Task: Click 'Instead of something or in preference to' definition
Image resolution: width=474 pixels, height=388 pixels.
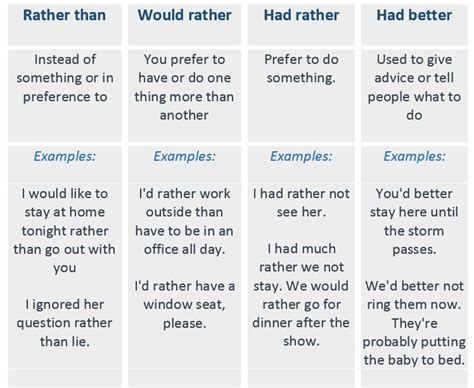Action: click(x=65, y=78)
